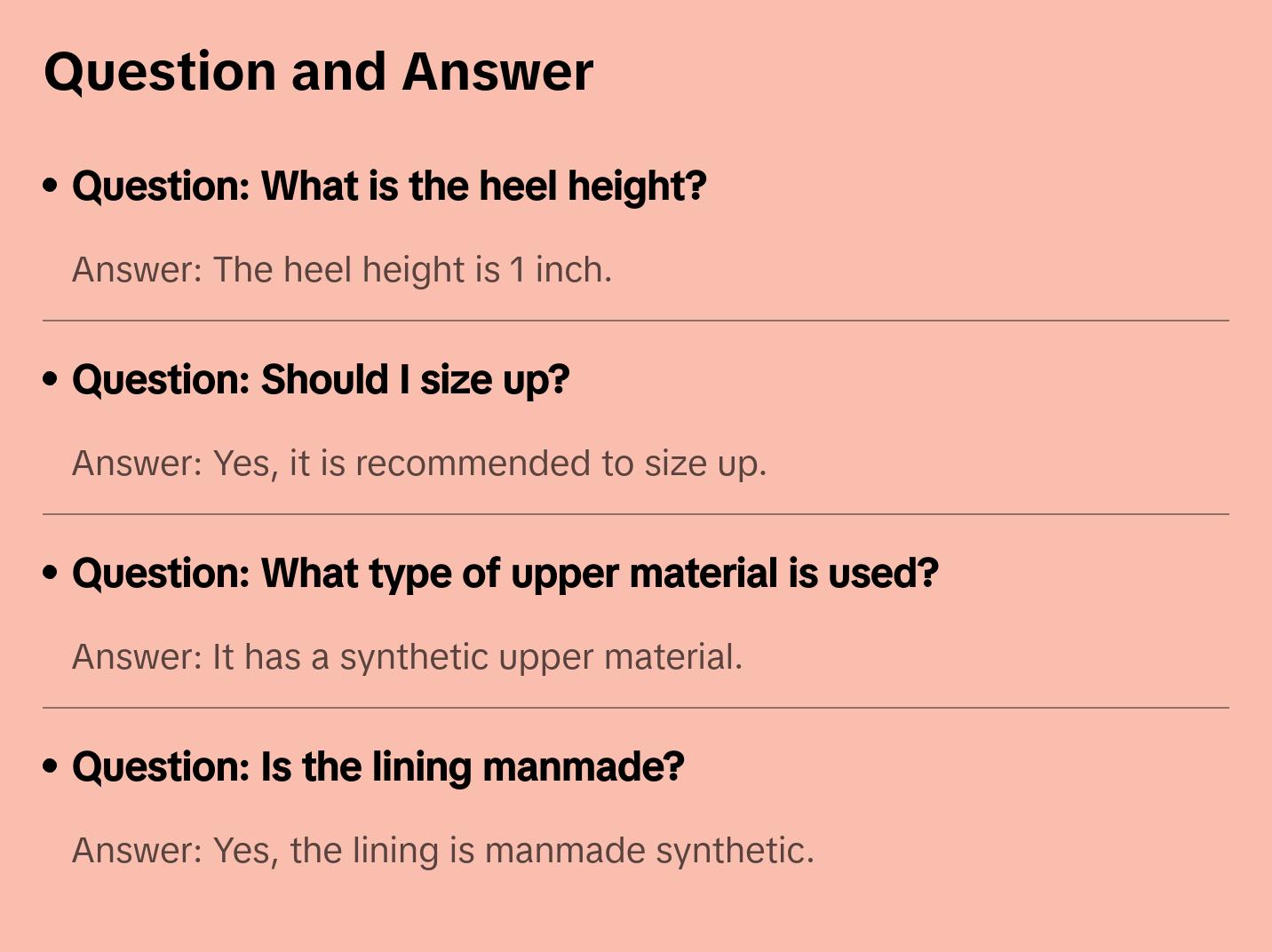Click the bullet beside "Should I size up?"
The width and height of the screenshot is (1272, 952).
(x=51, y=379)
